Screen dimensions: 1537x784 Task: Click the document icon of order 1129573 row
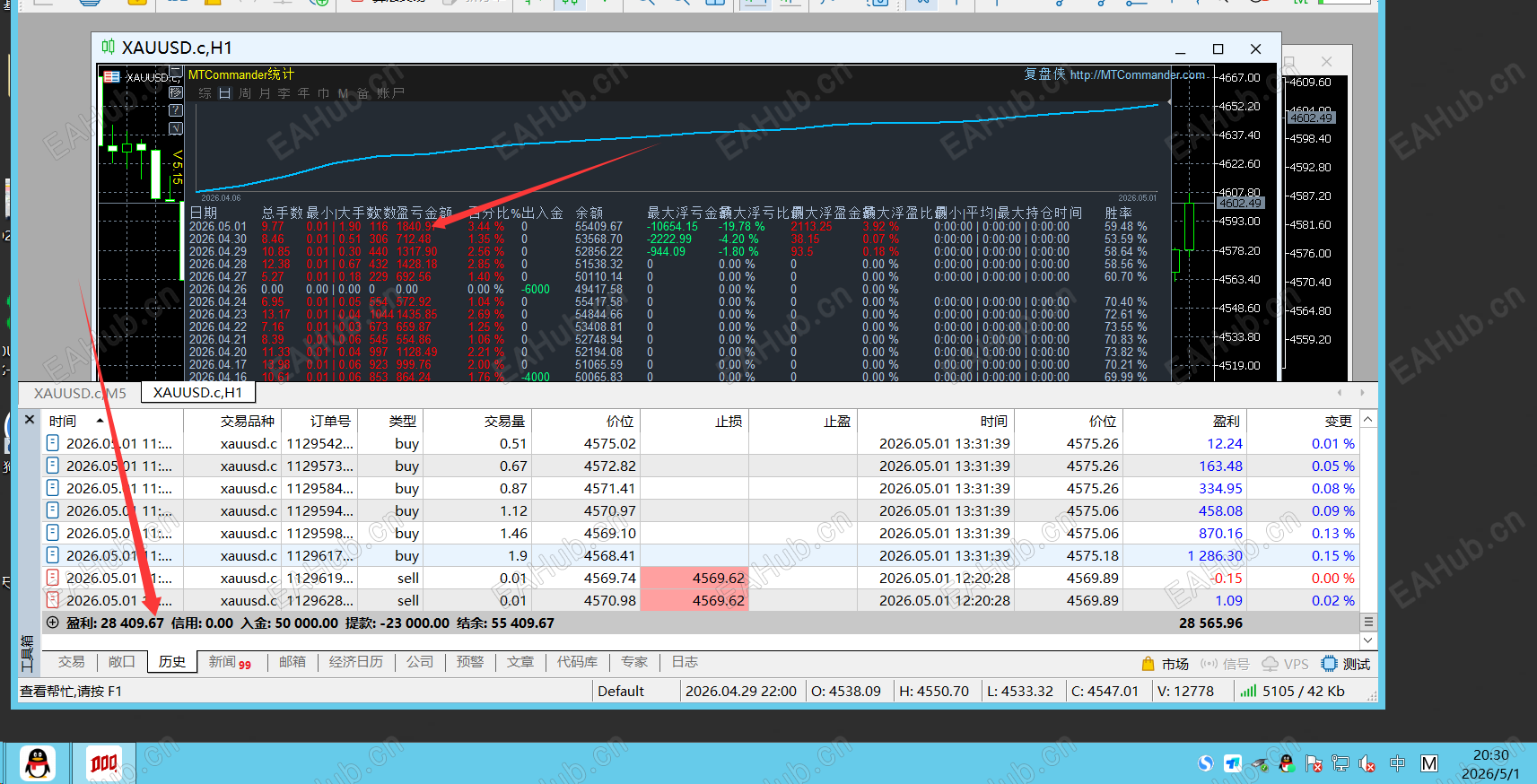click(53, 466)
